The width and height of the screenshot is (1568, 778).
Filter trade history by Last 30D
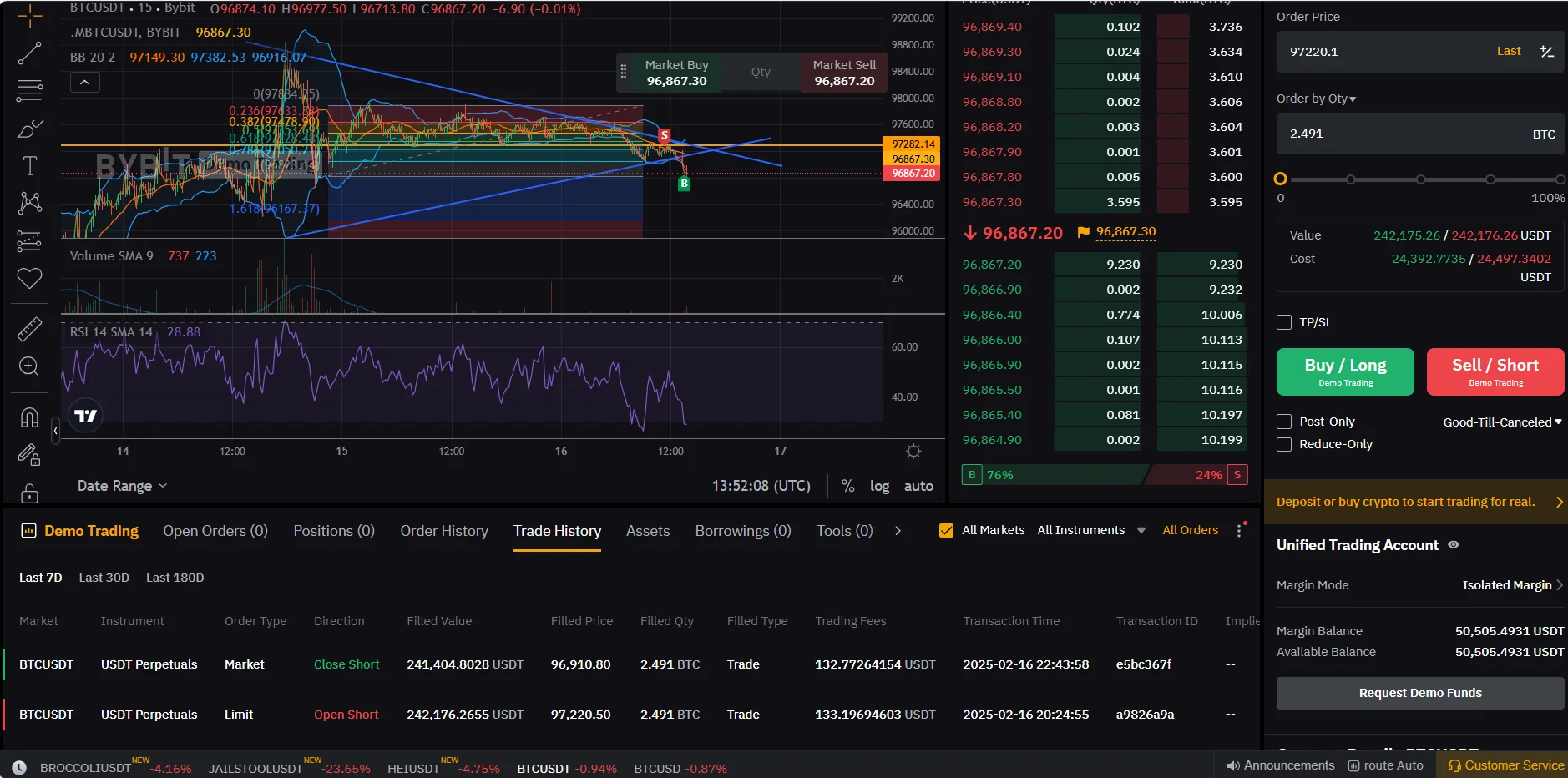[104, 578]
